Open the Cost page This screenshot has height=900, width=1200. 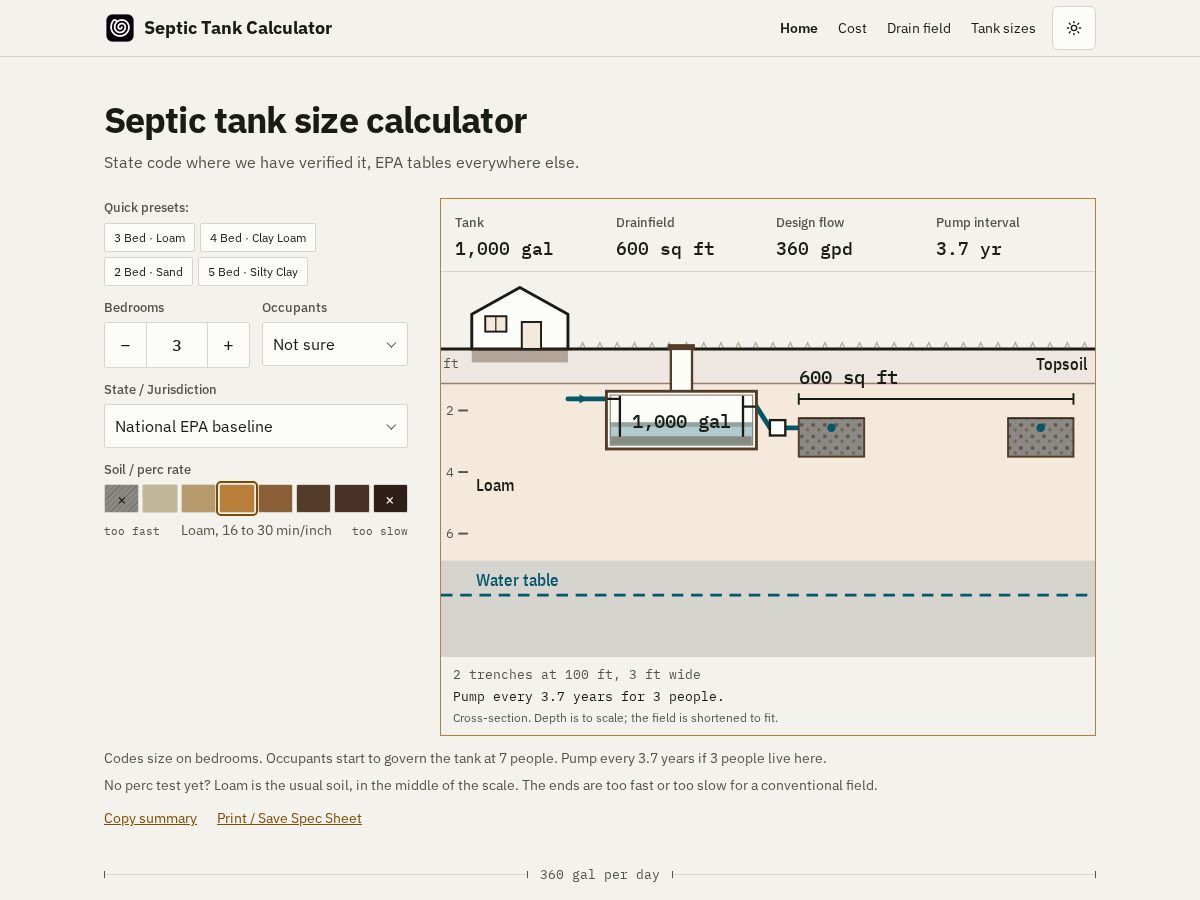(852, 28)
